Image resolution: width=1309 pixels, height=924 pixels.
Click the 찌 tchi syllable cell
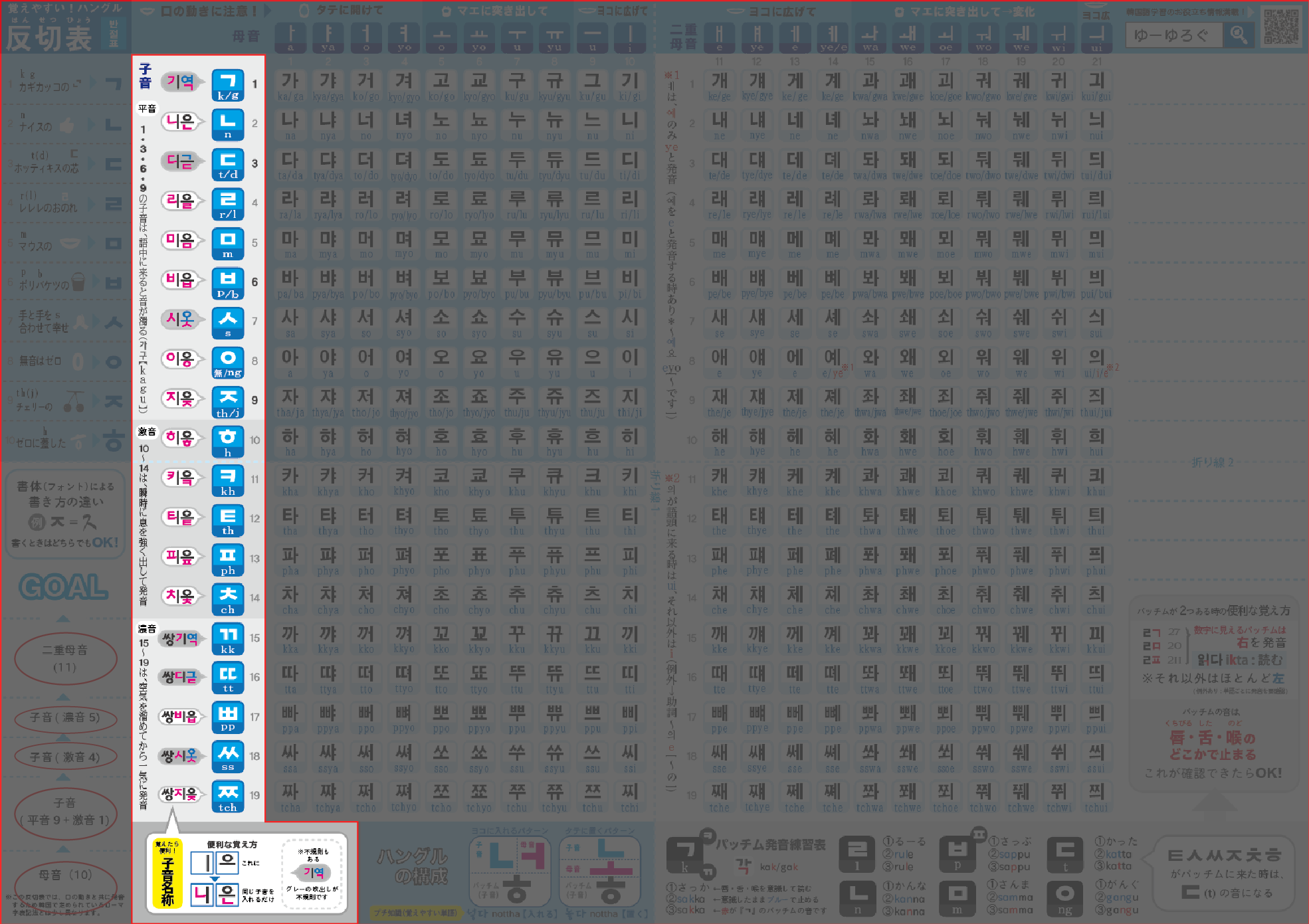(630, 796)
